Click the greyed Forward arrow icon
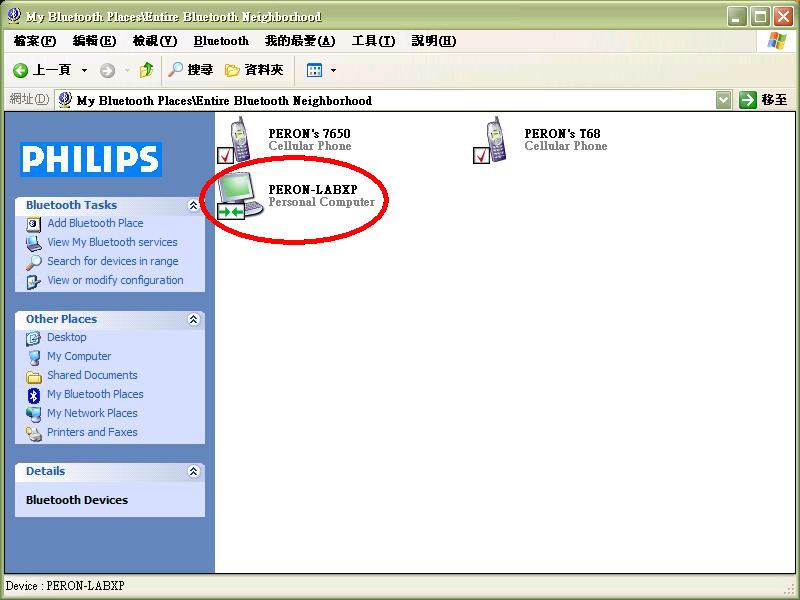This screenshot has width=800, height=600. [107, 70]
